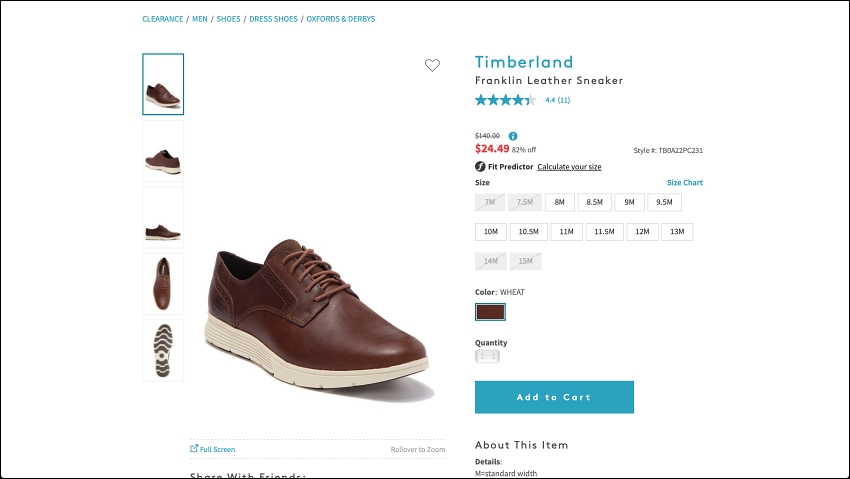This screenshot has height=479, width=850.
Task: Select size 9.5M option
Action: tap(664, 202)
